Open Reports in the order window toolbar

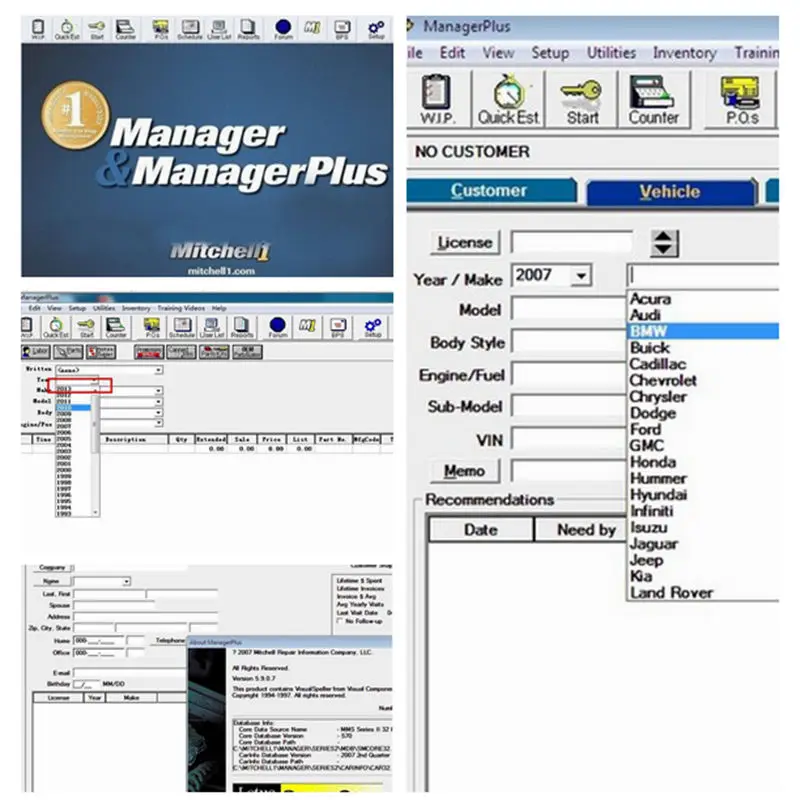point(241,328)
